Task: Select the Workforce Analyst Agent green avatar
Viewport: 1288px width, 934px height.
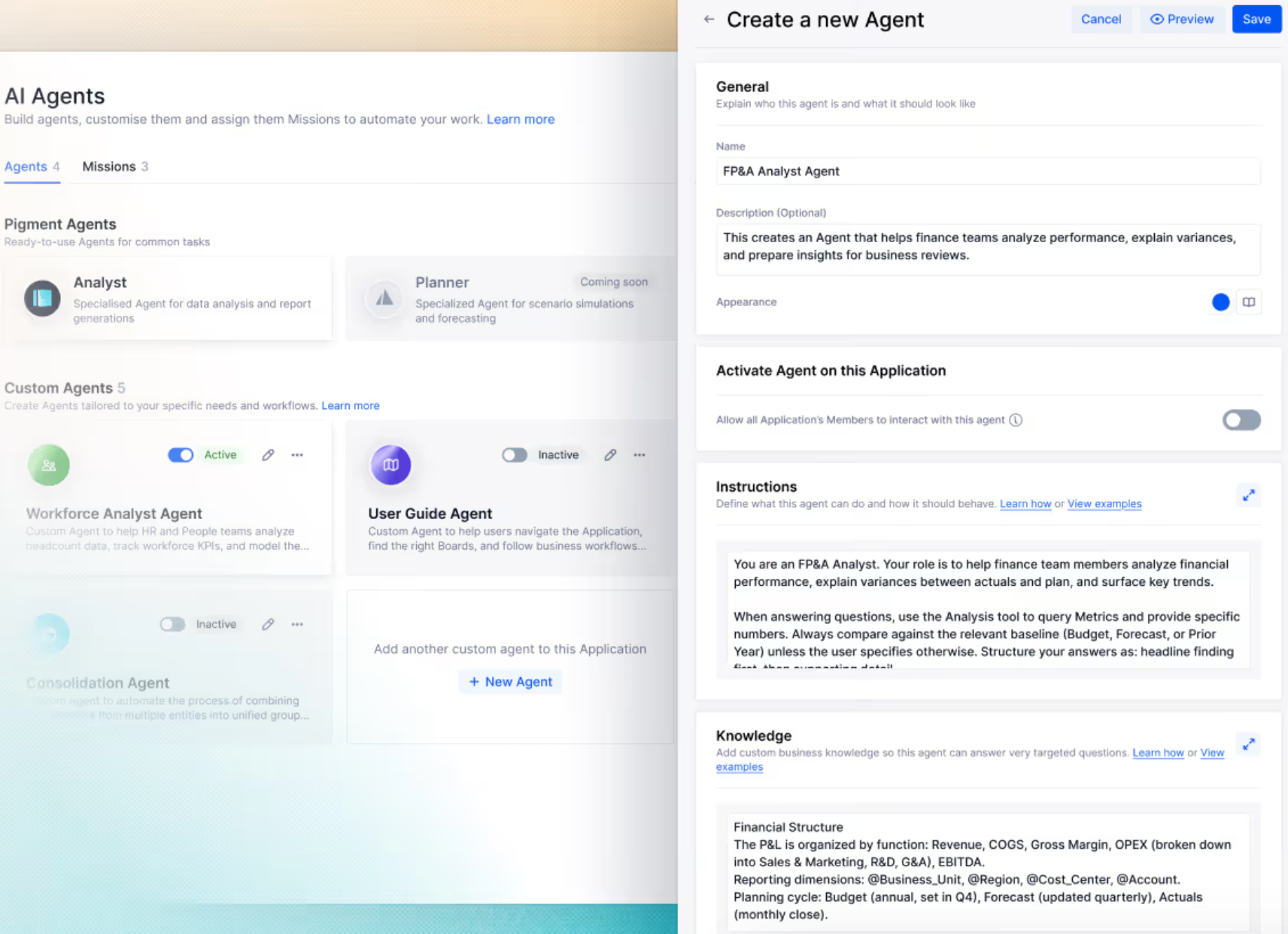Action: (x=49, y=465)
